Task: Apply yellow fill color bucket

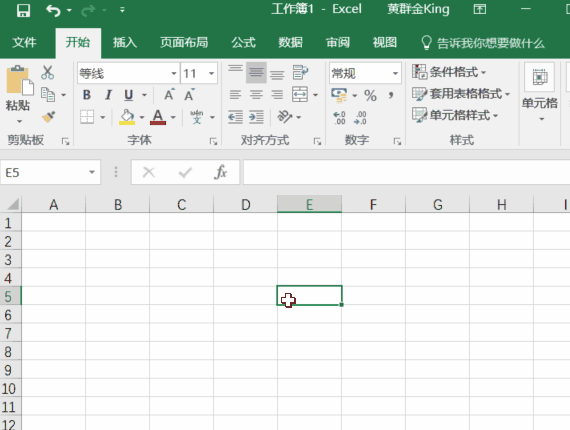Action: point(127,117)
